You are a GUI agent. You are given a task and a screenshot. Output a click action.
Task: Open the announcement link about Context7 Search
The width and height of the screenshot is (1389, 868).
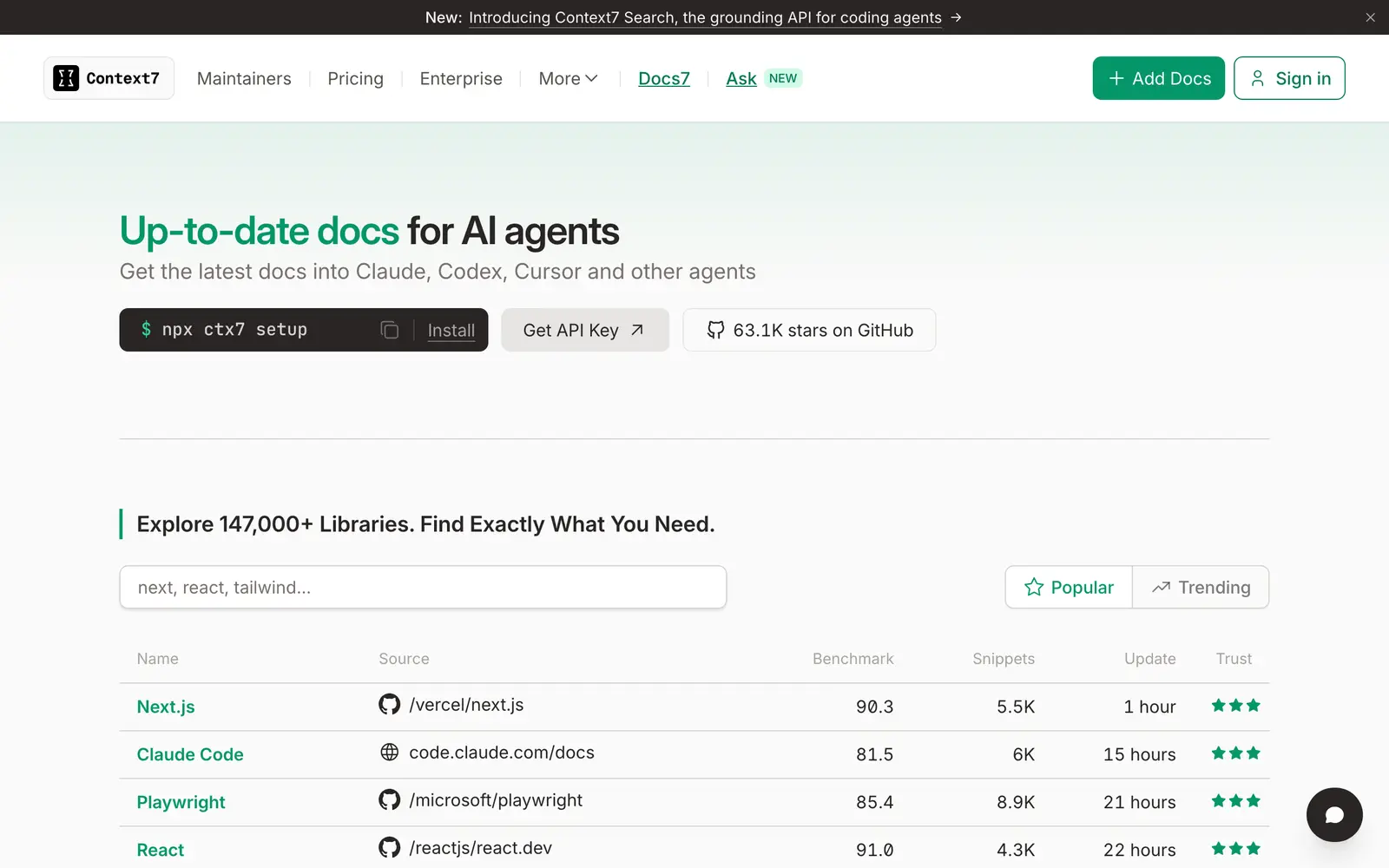(705, 17)
